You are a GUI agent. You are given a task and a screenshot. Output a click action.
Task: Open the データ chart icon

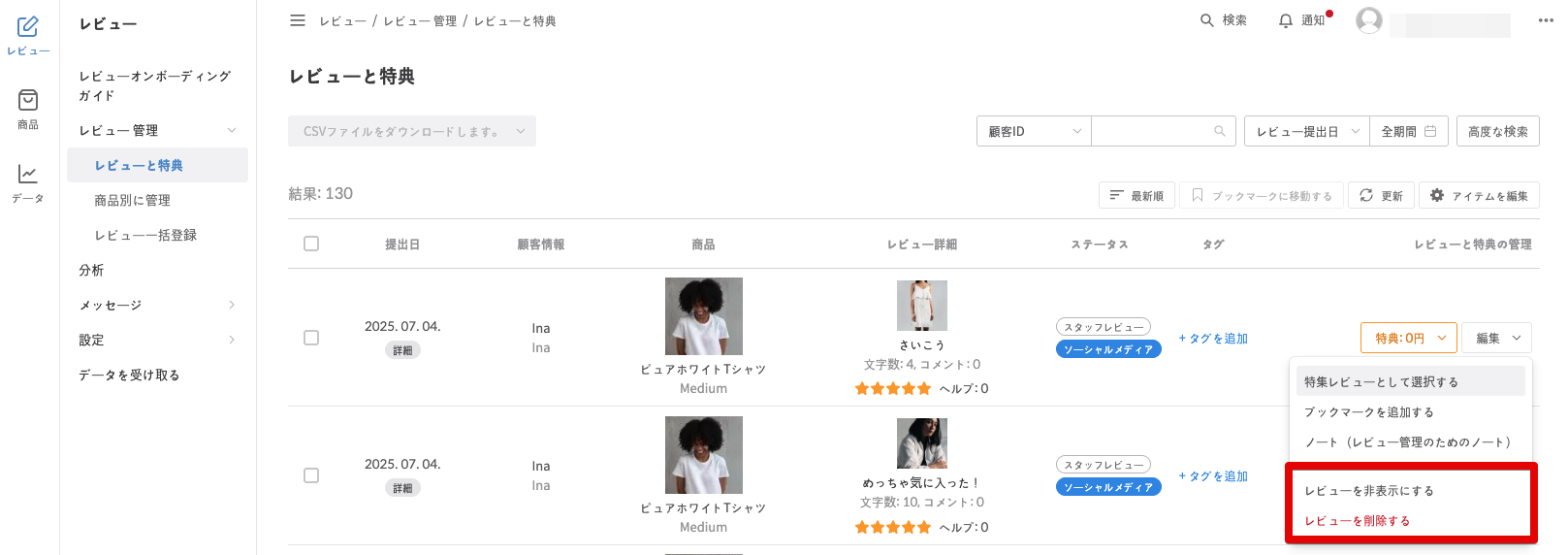coord(28,174)
